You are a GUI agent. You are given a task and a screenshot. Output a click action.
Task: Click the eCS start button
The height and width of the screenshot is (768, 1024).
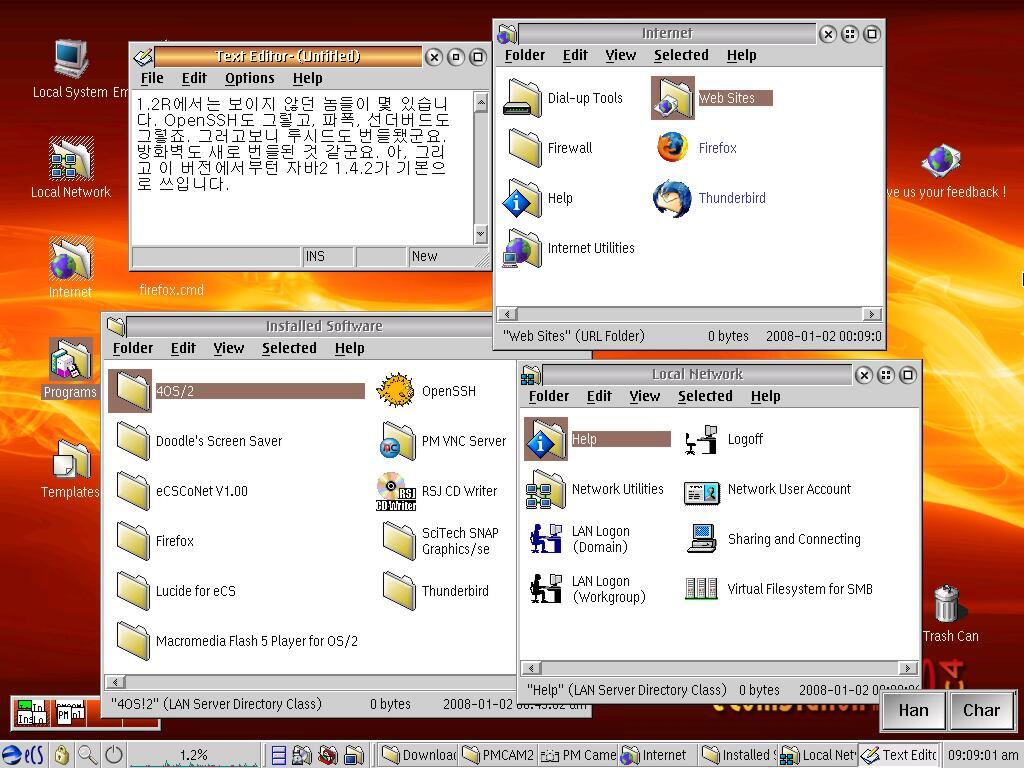coord(24,755)
